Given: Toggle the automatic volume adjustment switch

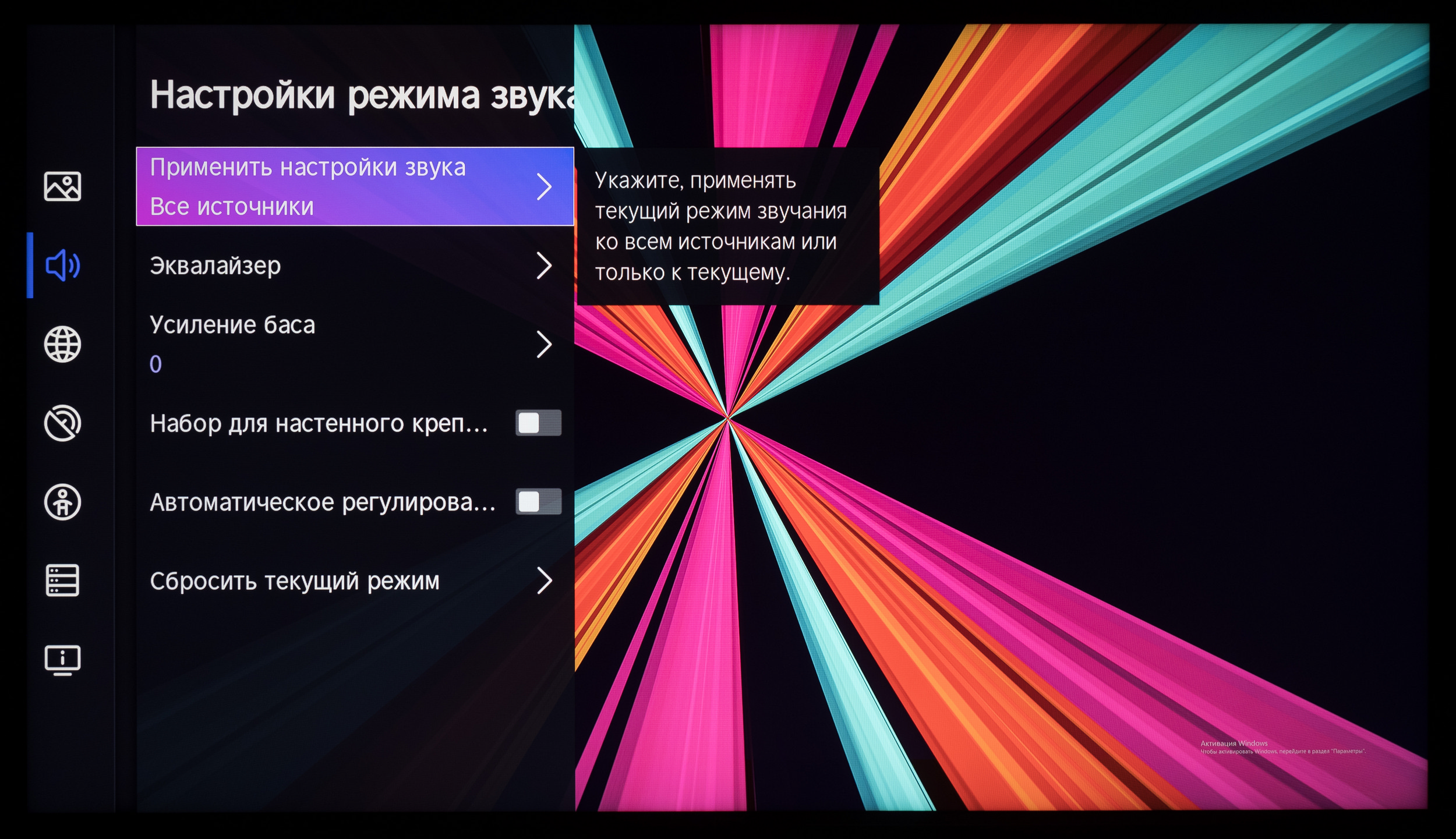Looking at the screenshot, I should (538, 501).
